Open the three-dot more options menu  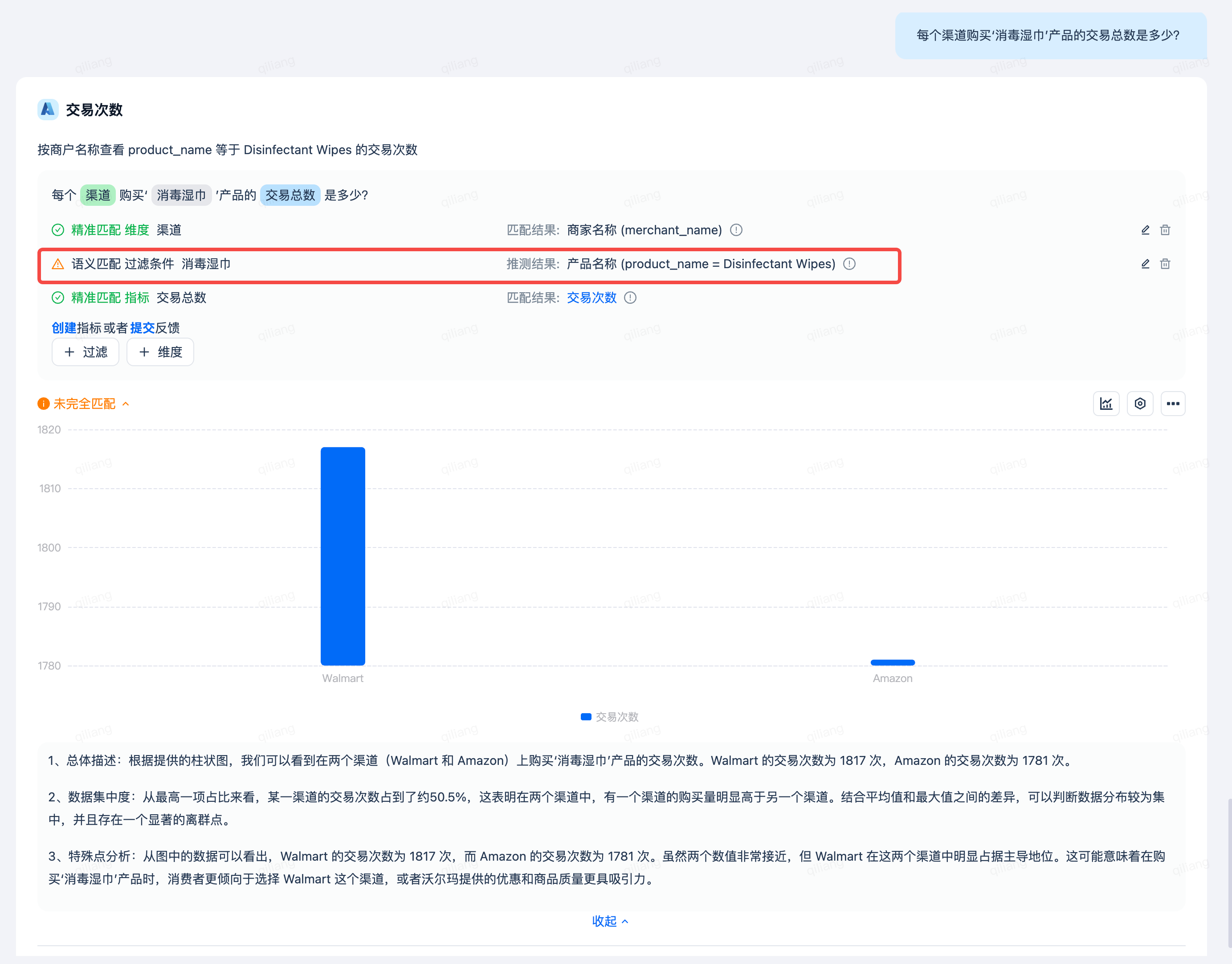(1173, 404)
